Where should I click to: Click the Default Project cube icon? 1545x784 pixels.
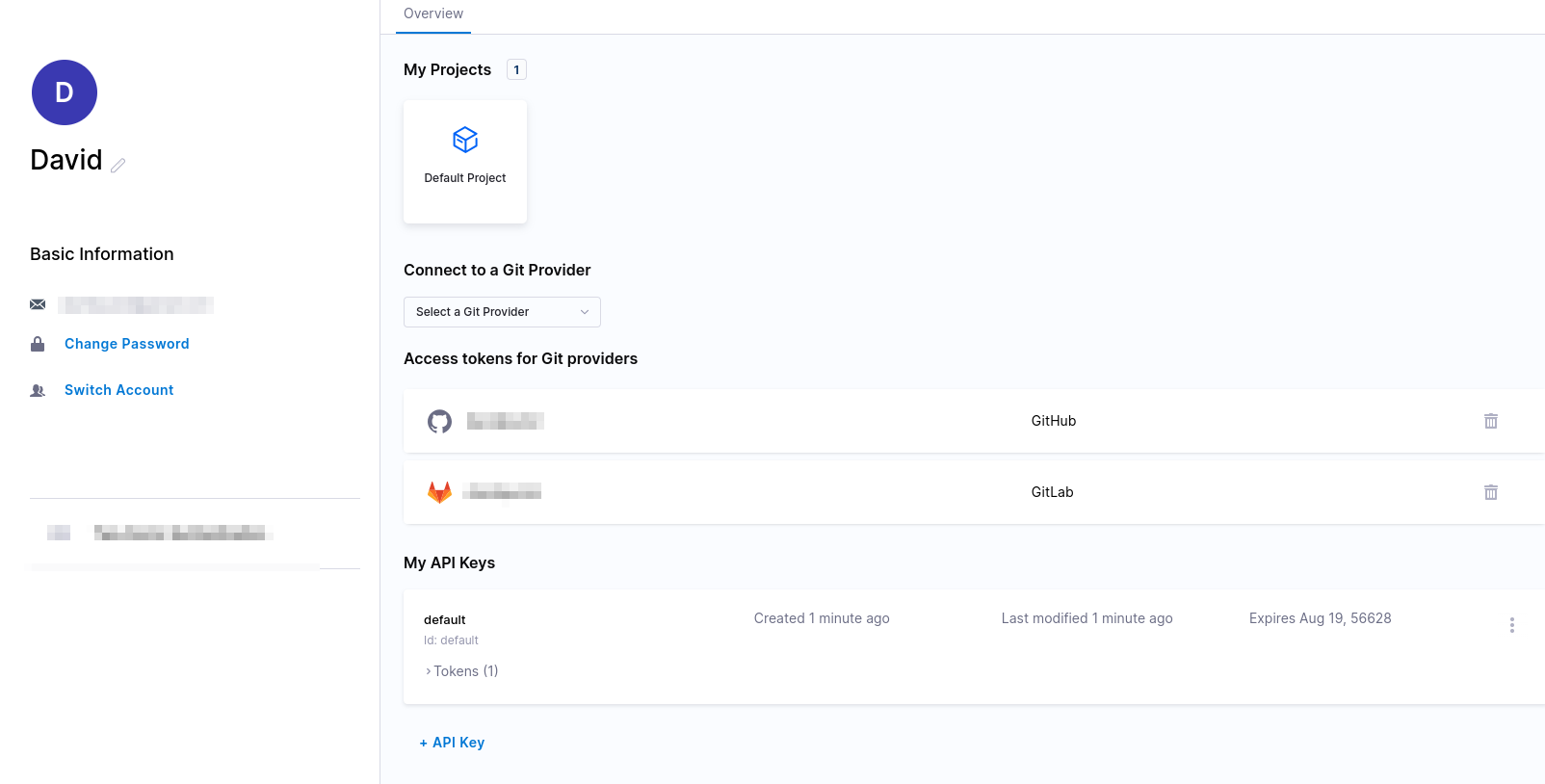[465, 140]
